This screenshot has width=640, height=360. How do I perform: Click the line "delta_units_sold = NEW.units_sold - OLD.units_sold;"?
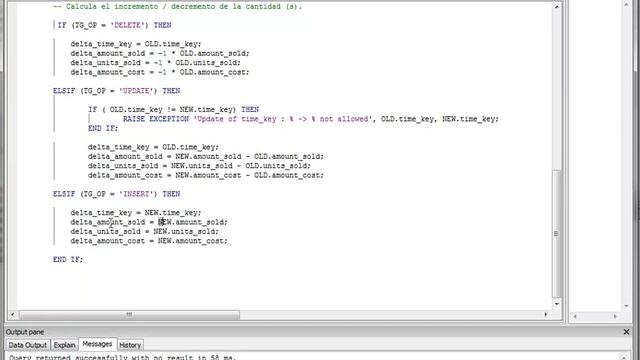(199, 166)
